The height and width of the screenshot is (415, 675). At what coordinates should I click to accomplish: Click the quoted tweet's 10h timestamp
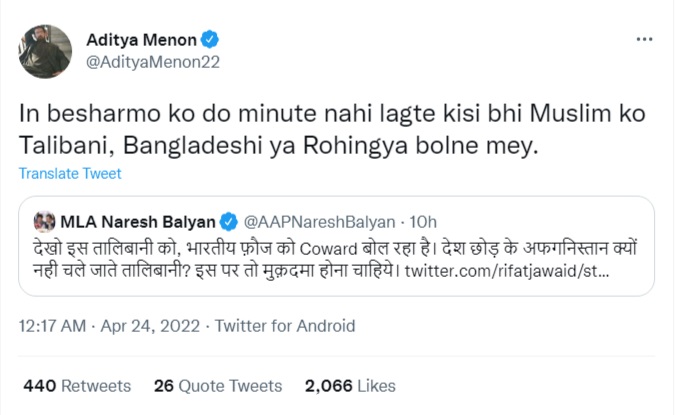[x=423, y=220]
